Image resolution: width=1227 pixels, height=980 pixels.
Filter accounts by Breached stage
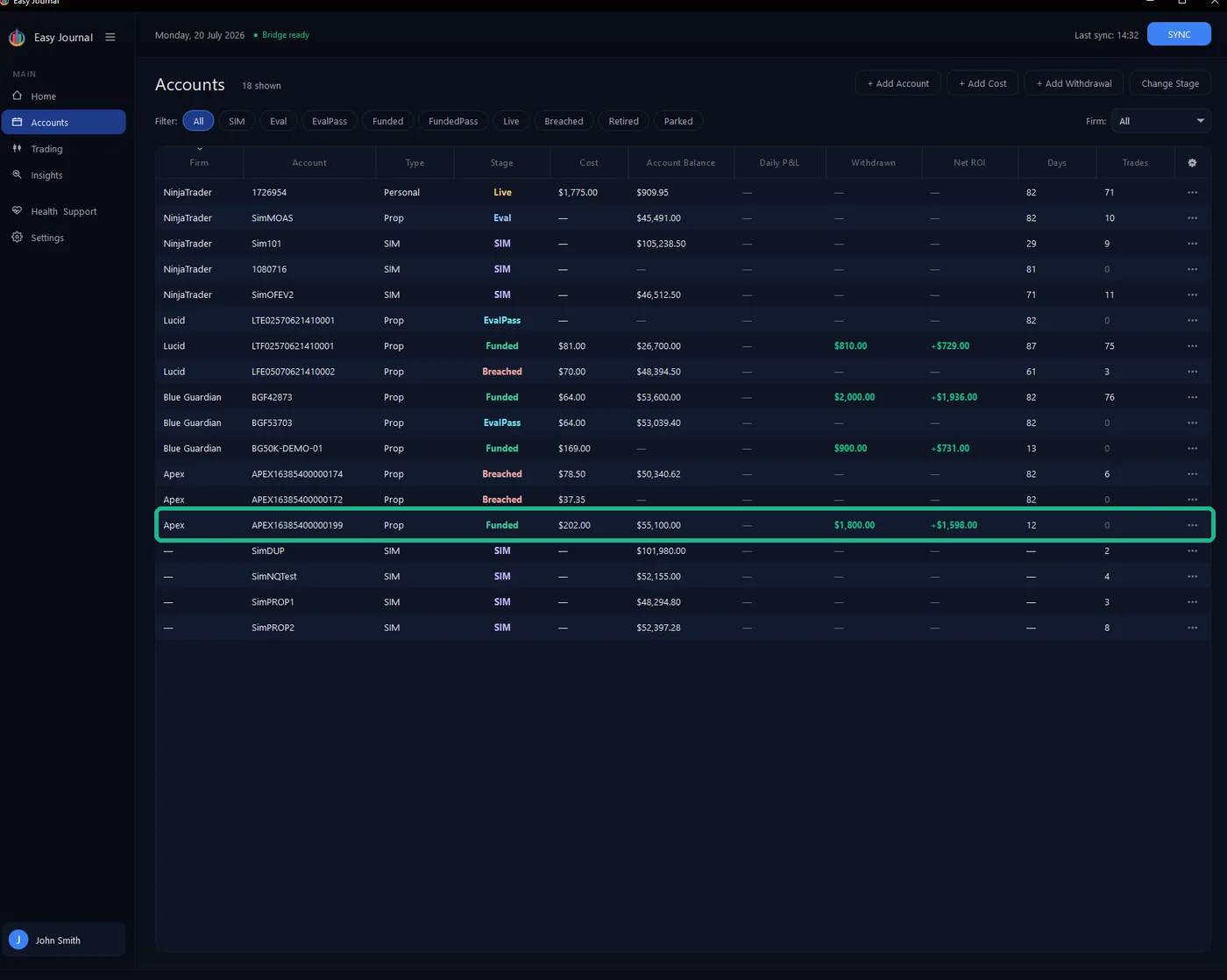[564, 121]
